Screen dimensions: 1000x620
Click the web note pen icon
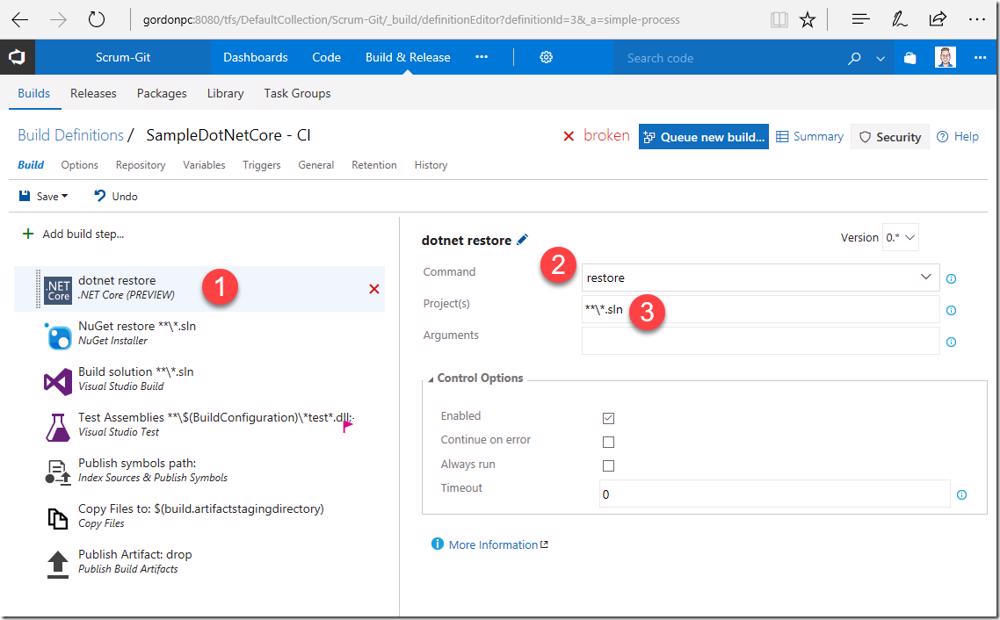coord(899,20)
